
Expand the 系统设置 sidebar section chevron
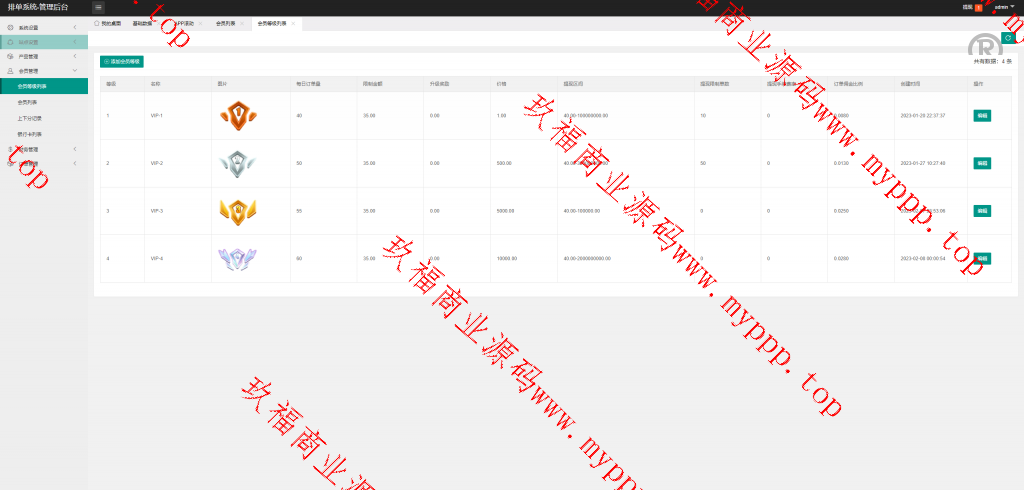point(75,27)
